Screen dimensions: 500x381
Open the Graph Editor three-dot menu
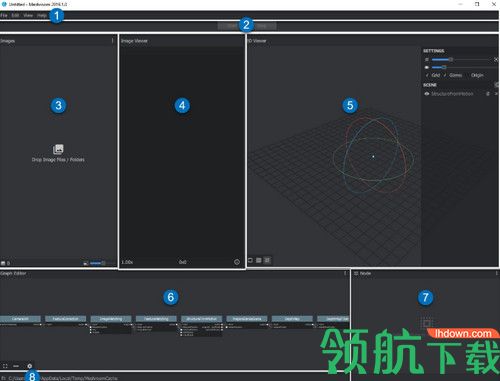[345, 273]
